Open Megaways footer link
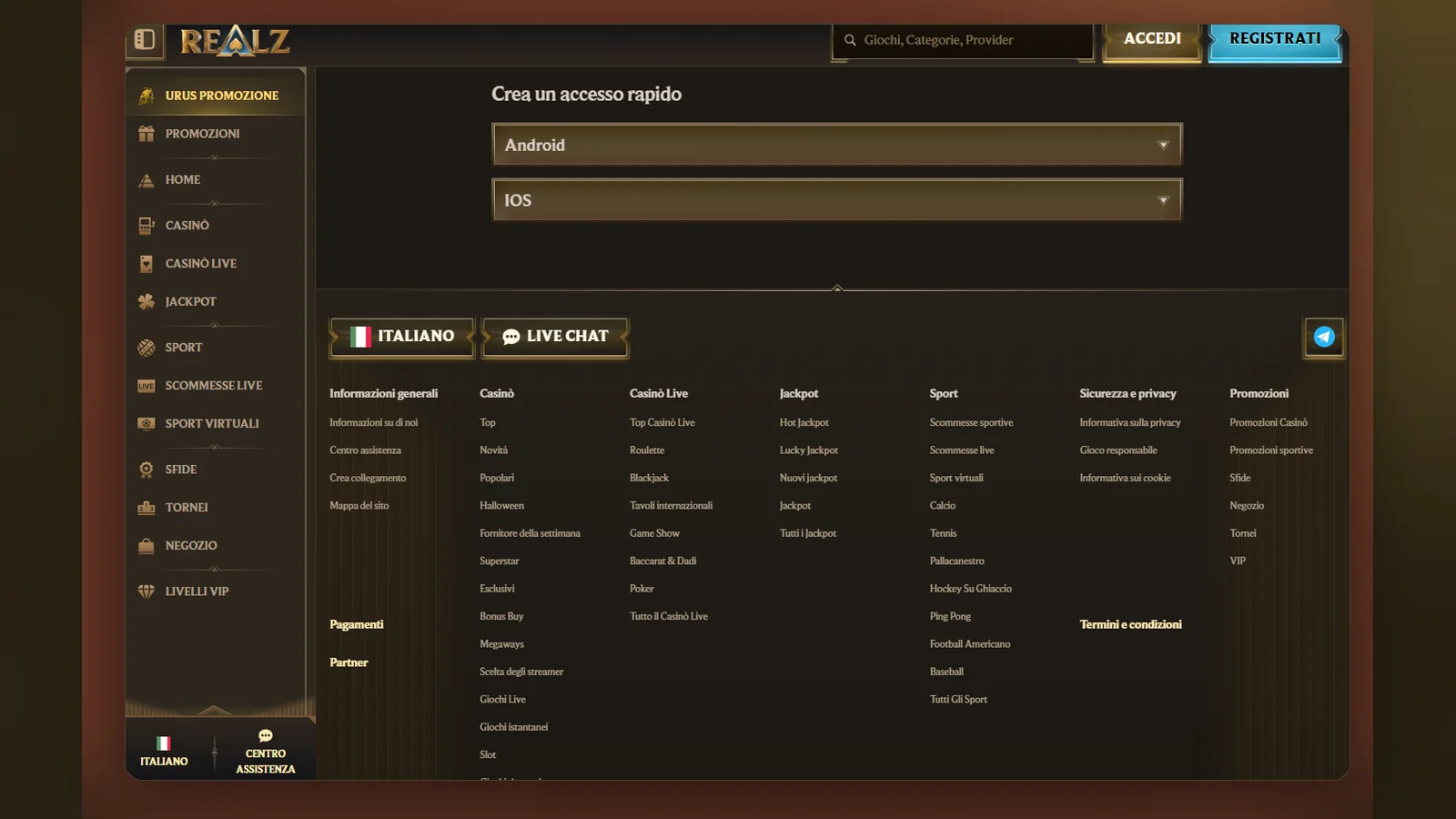This screenshot has width=1456, height=819. pyautogui.click(x=501, y=644)
